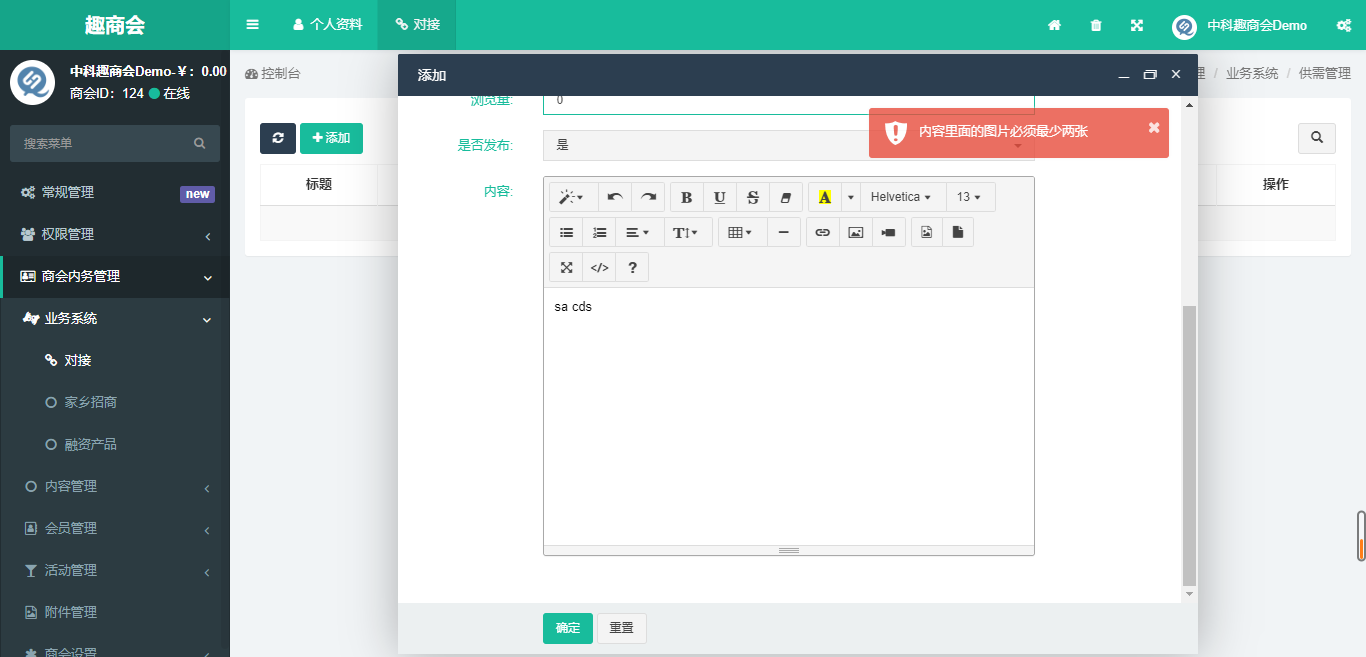Click the 重置 reset button
This screenshot has height=657, width=1366.
(621, 628)
